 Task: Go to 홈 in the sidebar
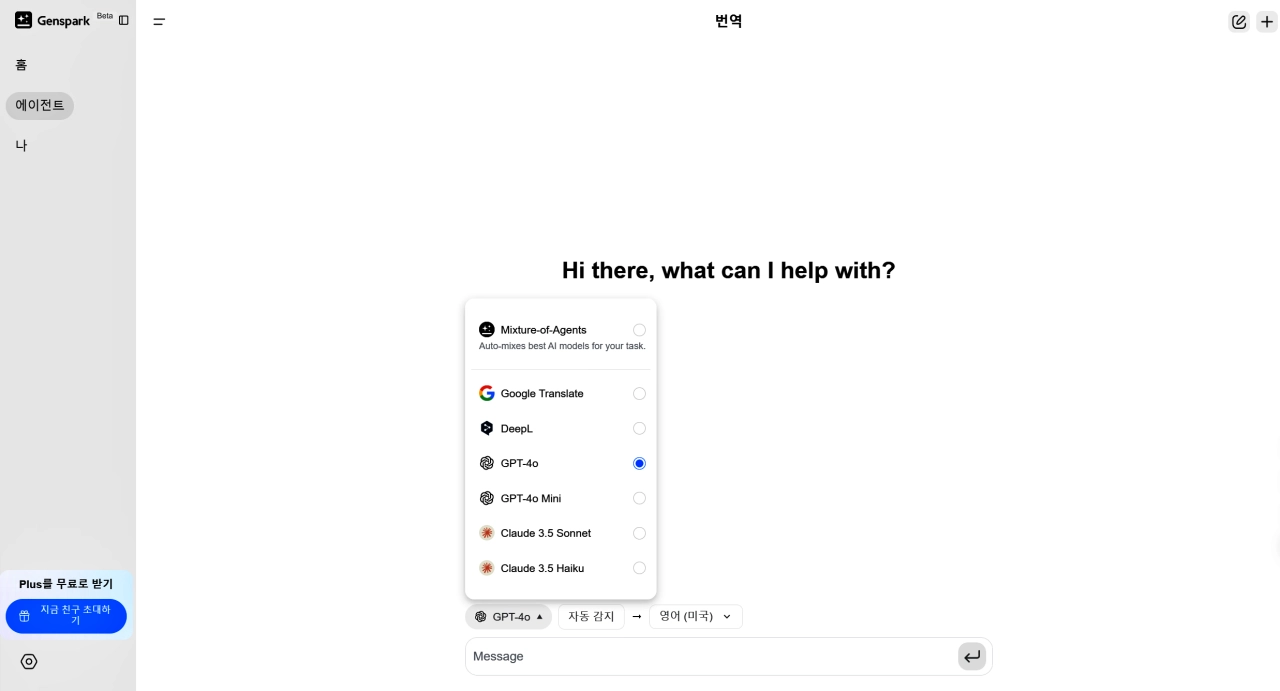click(x=21, y=65)
